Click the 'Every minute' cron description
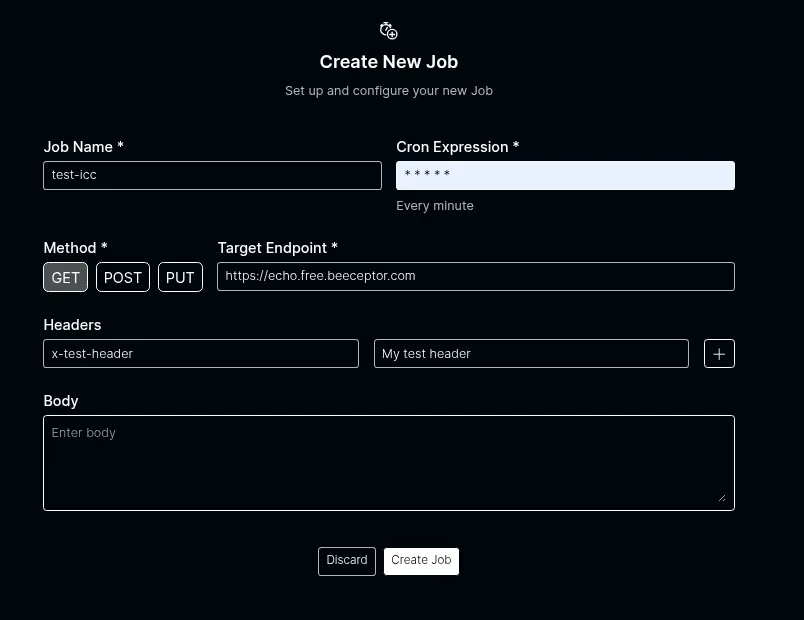Viewport: 804px width, 620px height. click(435, 206)
